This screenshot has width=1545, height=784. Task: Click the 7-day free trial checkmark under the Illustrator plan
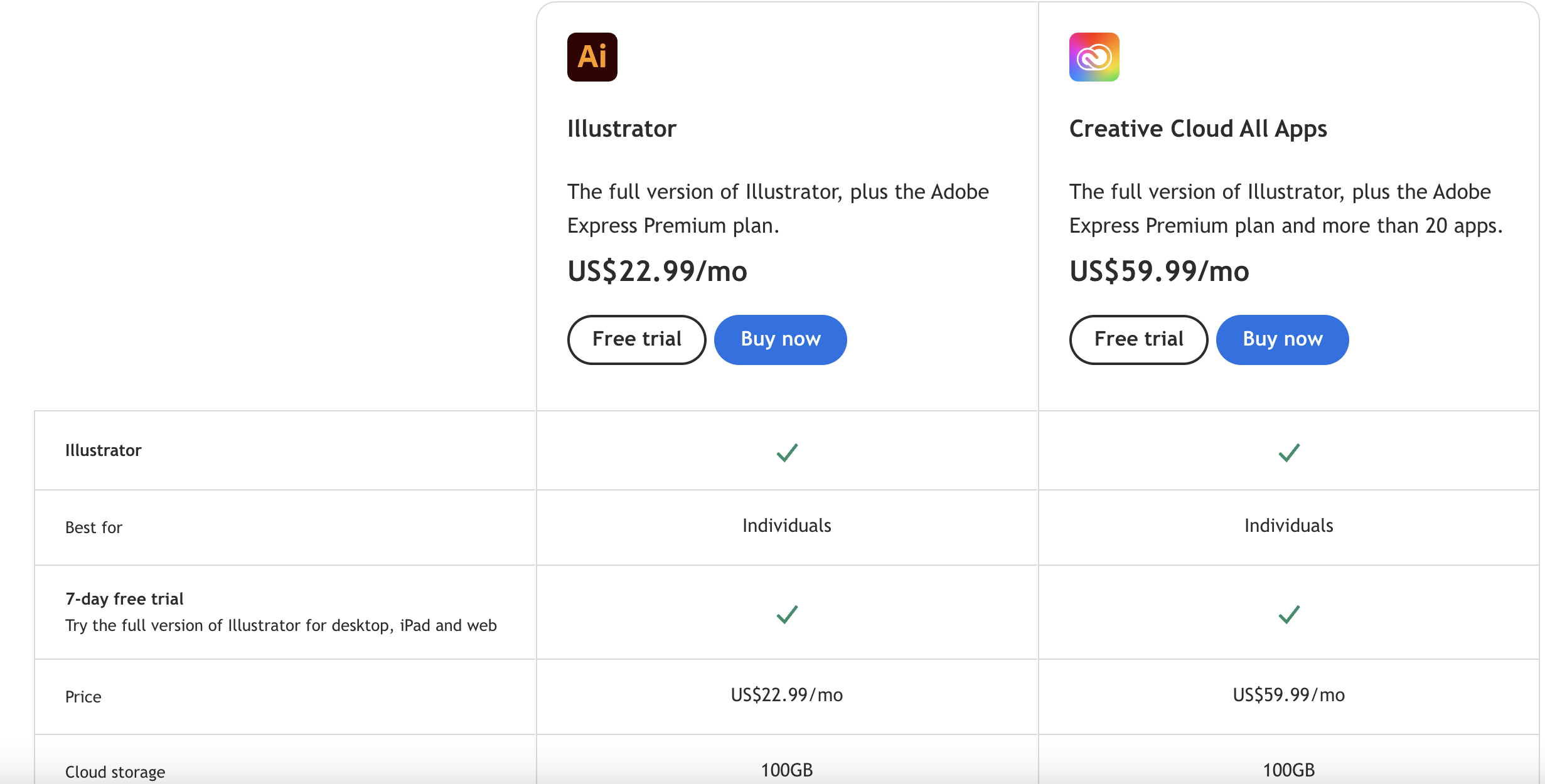pyautogui.click(x=787, y=614)
